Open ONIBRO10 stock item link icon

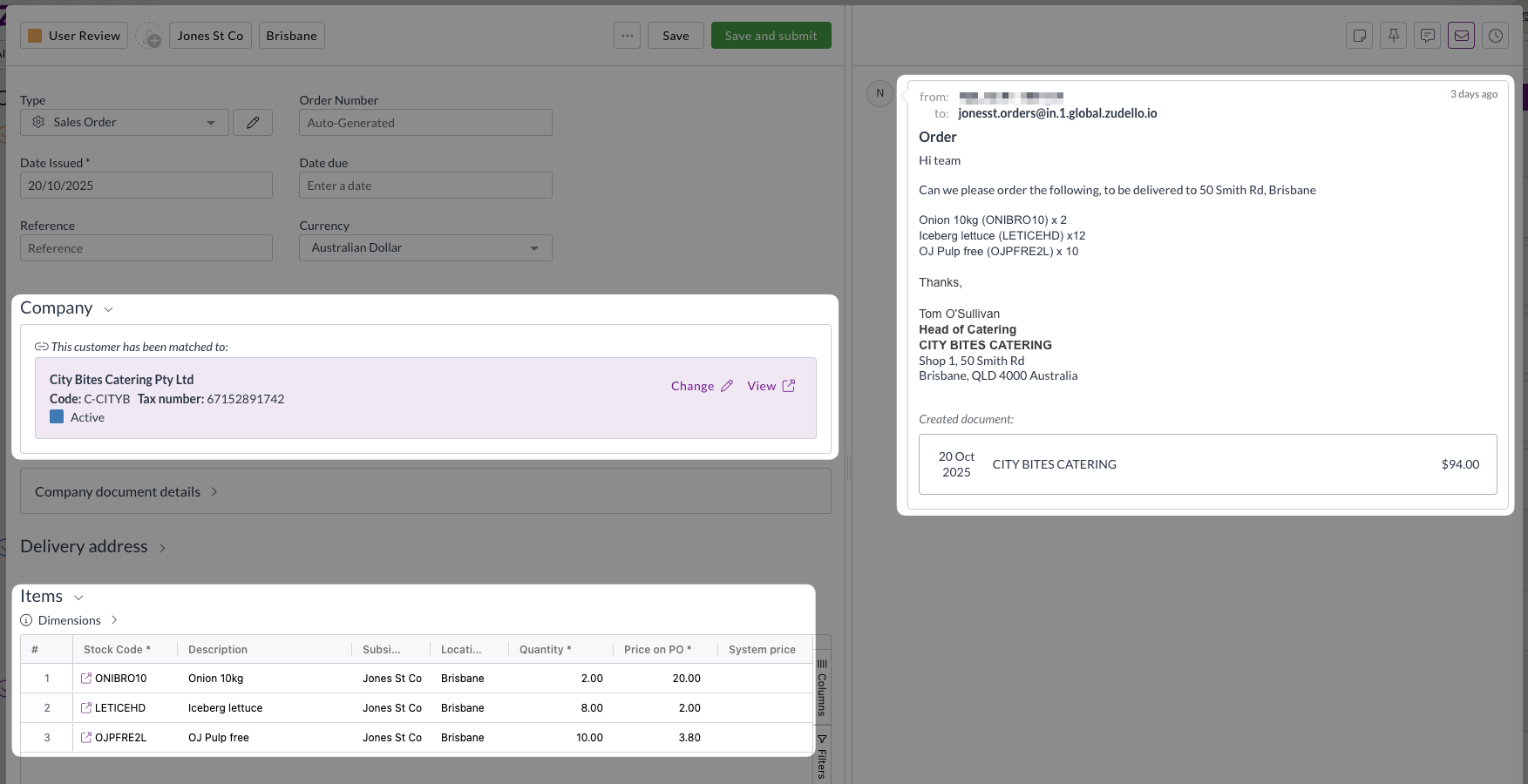pyautogui.click(x=86, y=679)
